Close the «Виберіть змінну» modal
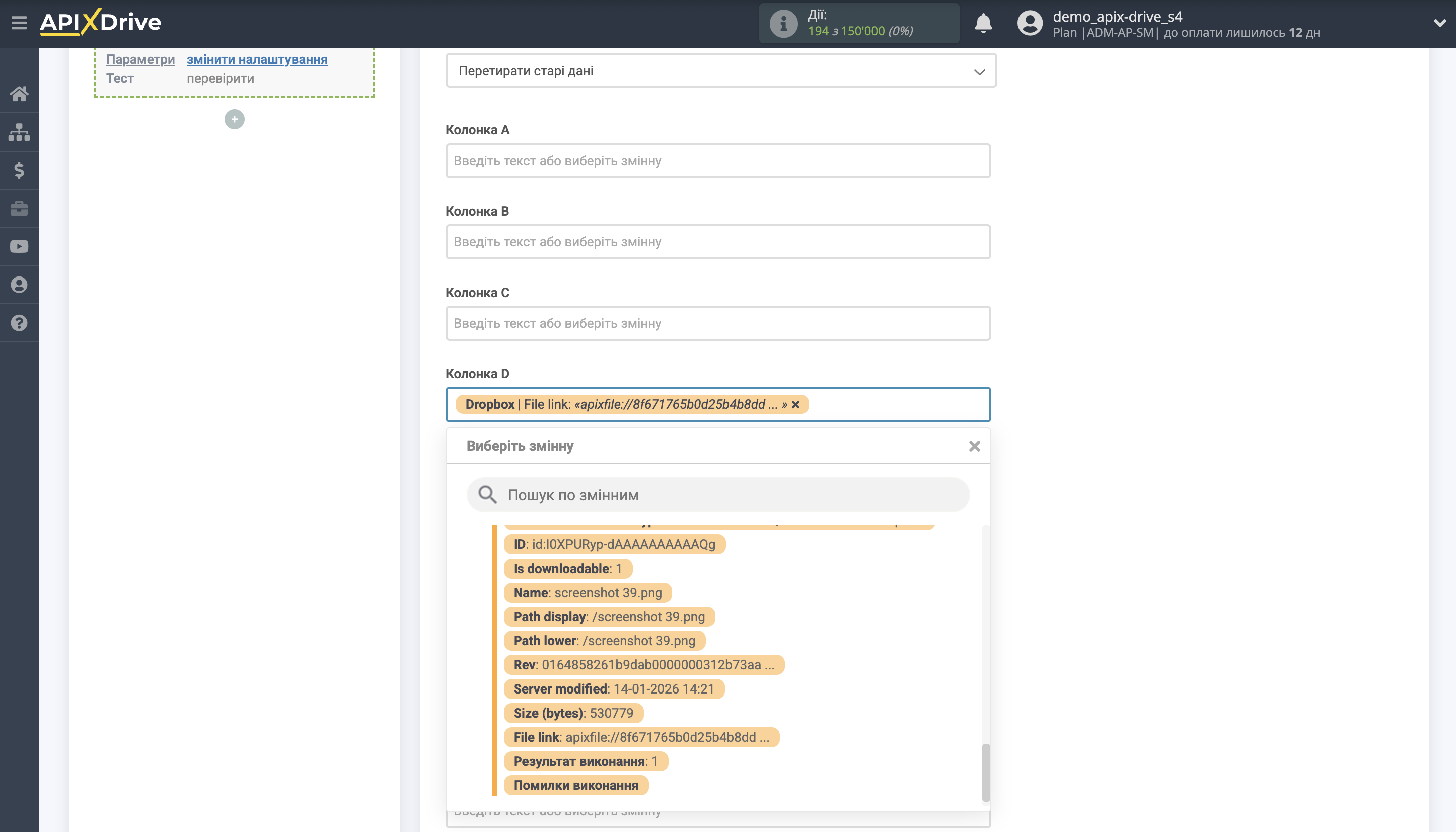The image size is (1456, 832). [974, 446]
